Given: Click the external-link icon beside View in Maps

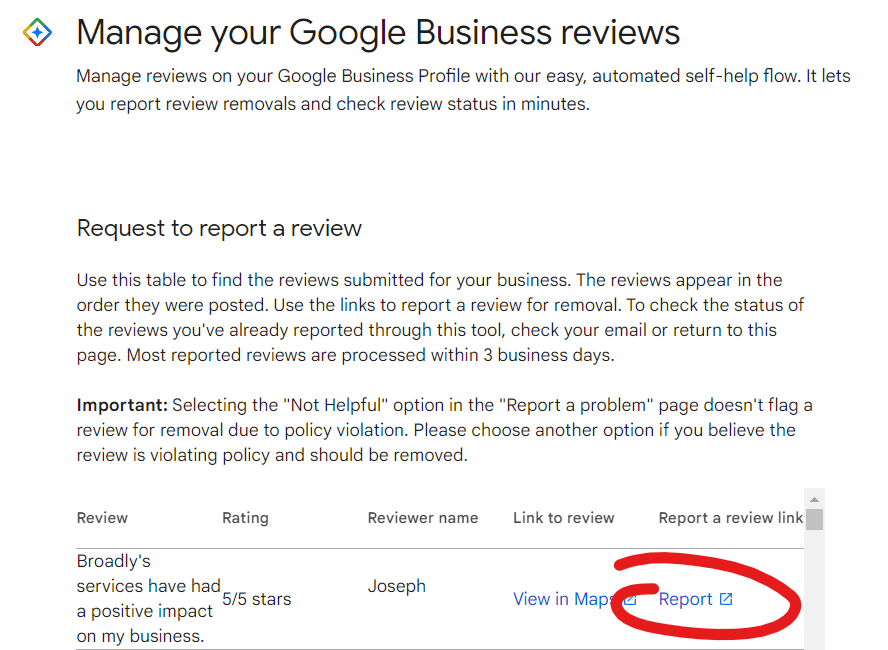Looking at the screenshot, I should point(630,598).
